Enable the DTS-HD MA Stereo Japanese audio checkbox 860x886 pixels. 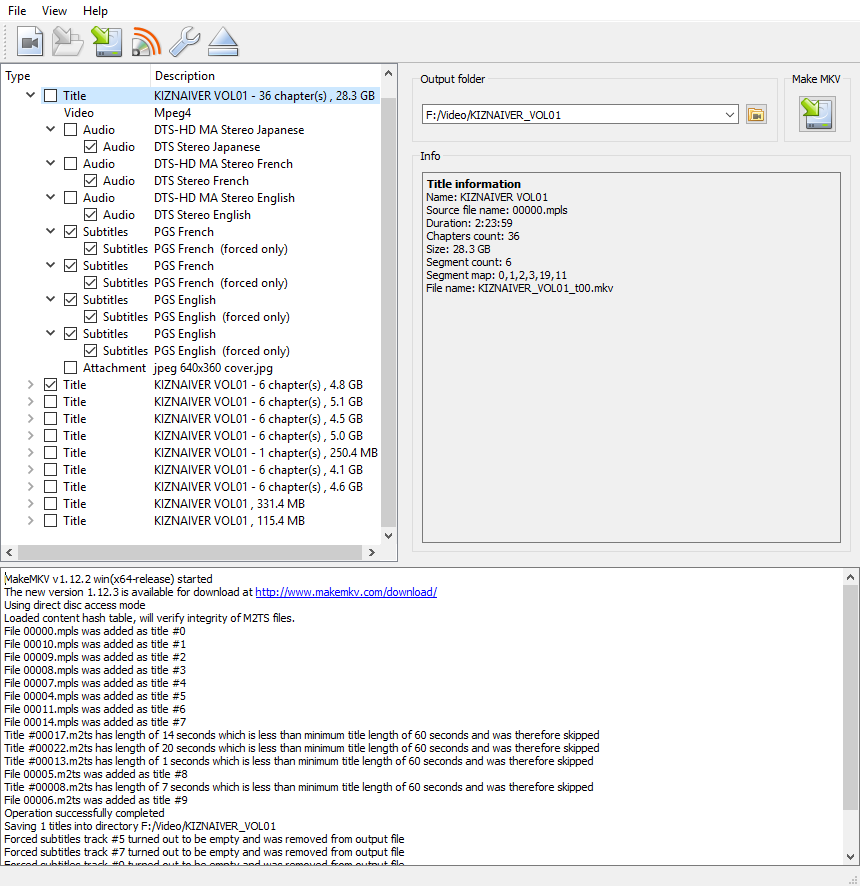[70, 130]
